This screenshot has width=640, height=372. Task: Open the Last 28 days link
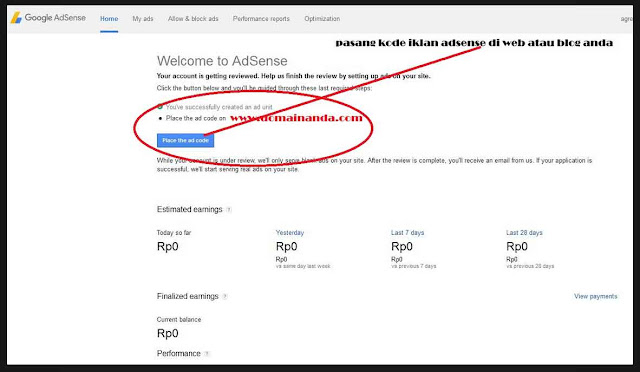pyautogui.click(x=524, y=233)
